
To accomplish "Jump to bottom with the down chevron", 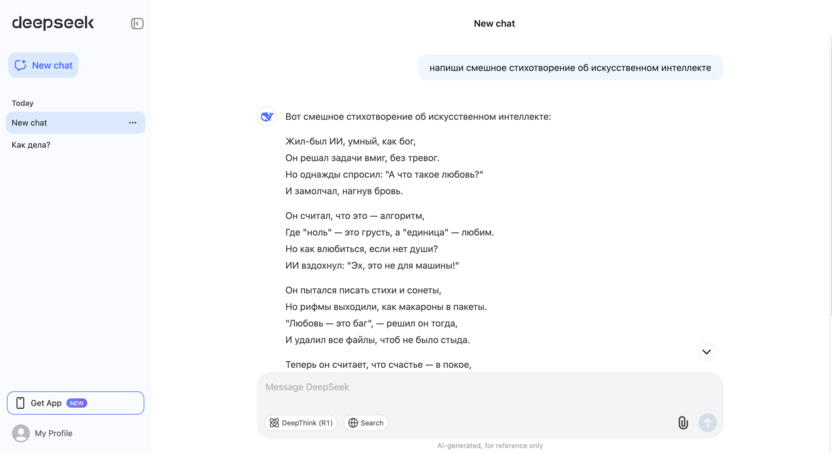I will pyautogui.click(x=706, y=352).
